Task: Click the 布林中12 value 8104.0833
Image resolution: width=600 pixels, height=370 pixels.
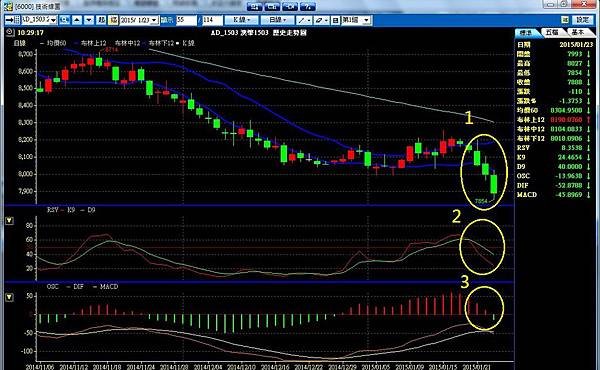Action: [566, 129]
